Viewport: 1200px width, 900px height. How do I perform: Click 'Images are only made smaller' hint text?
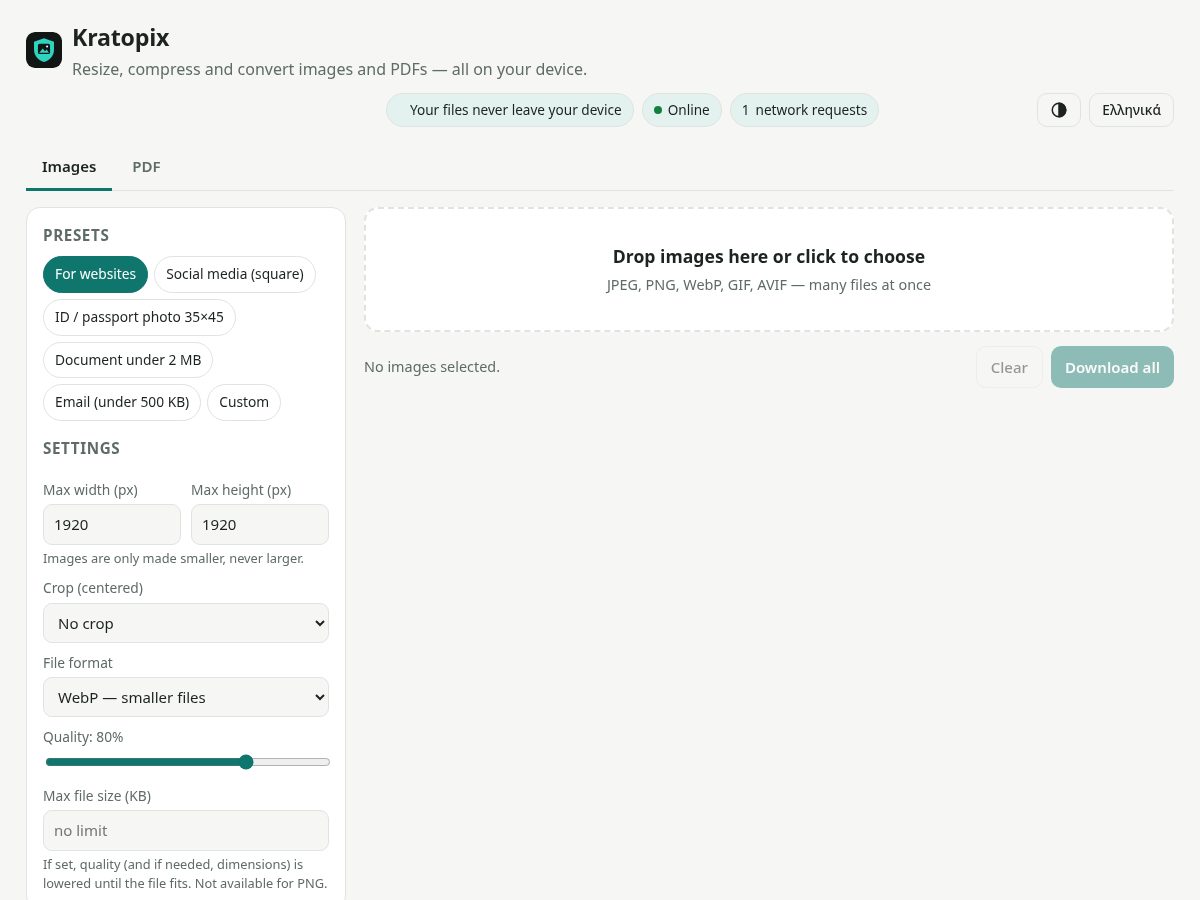173,558
